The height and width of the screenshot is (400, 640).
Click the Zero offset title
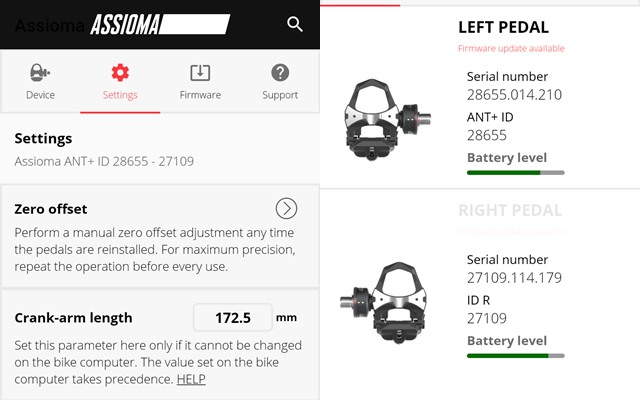(51, 209)
